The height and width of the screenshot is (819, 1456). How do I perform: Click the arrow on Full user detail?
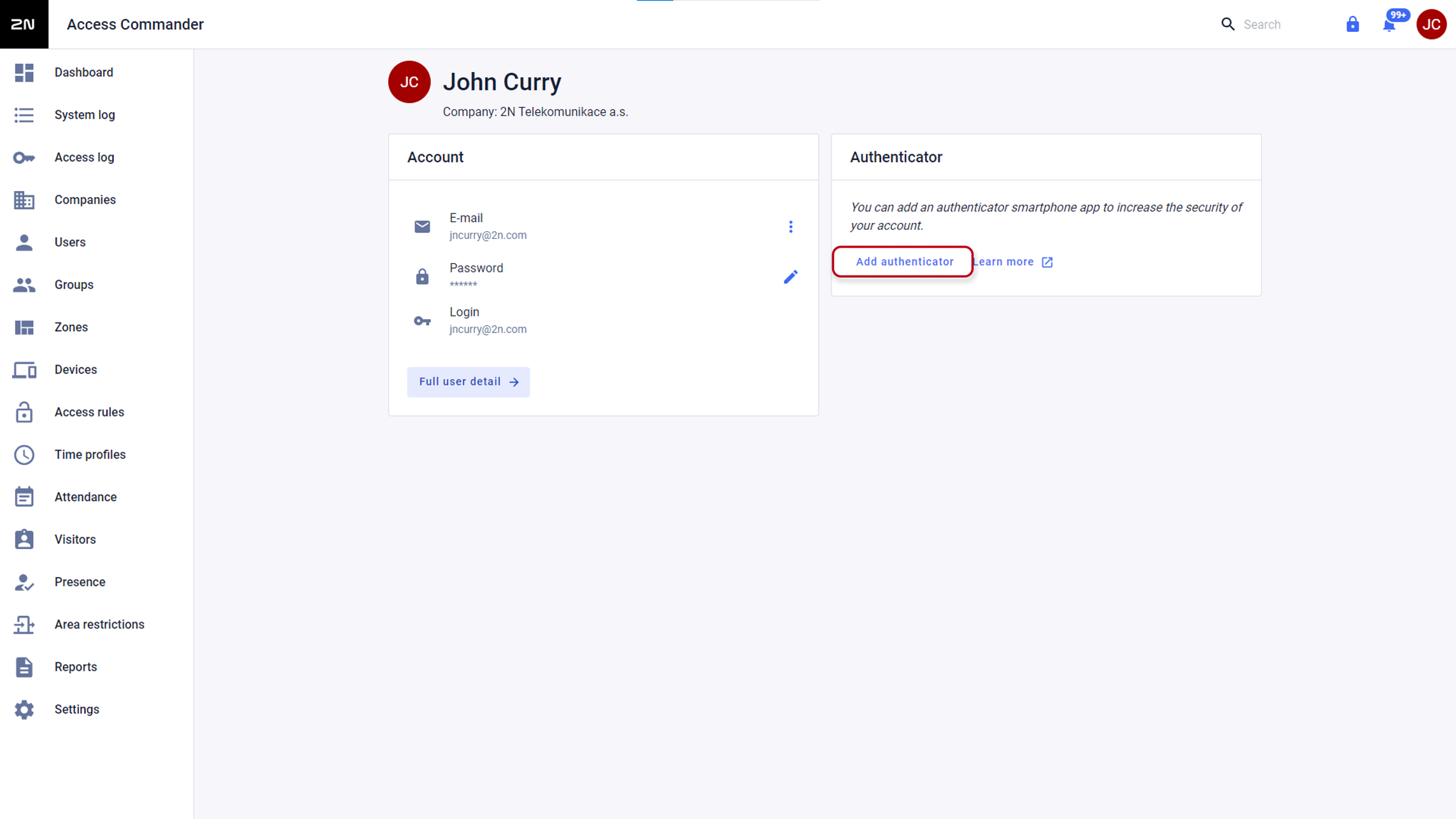pos(514,382)
